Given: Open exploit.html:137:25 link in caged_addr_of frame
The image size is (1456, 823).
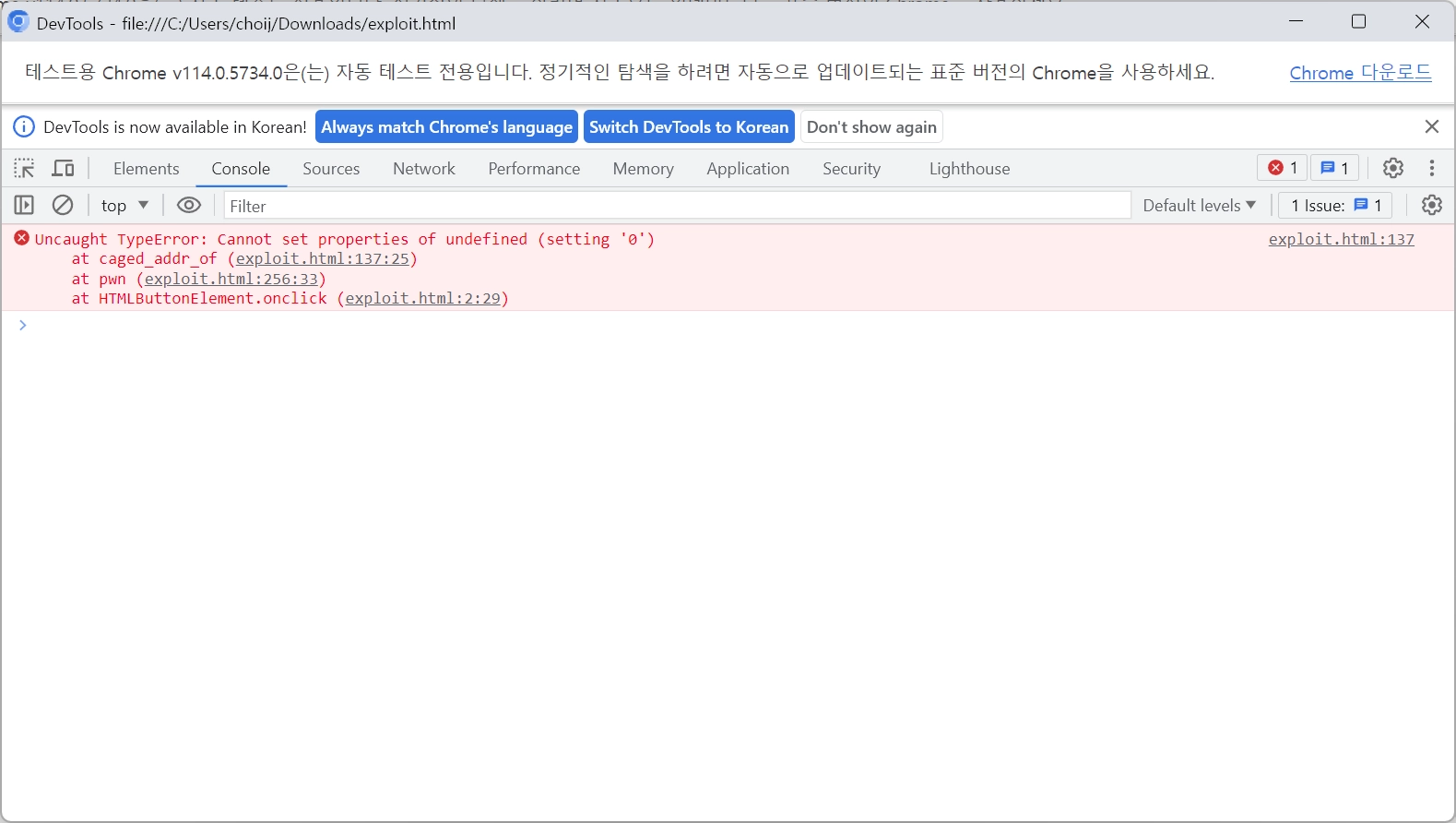Looking at the screenshot, I should (x=323, y=258).
